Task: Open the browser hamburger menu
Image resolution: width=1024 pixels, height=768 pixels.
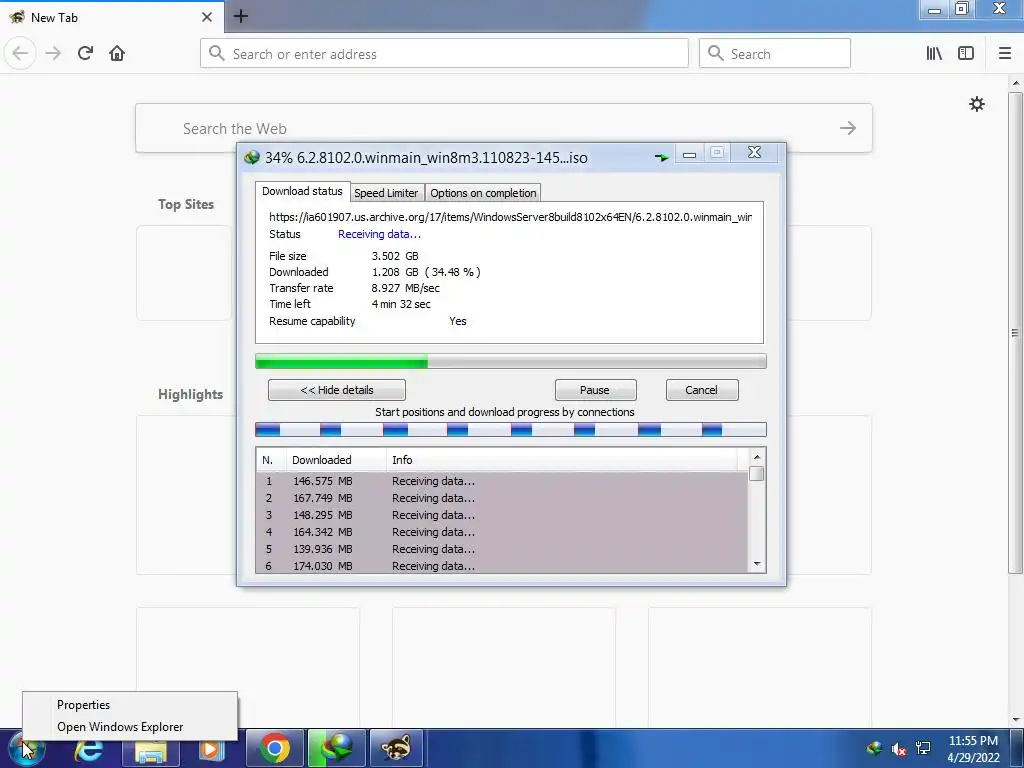Action: click(1005, 54)
